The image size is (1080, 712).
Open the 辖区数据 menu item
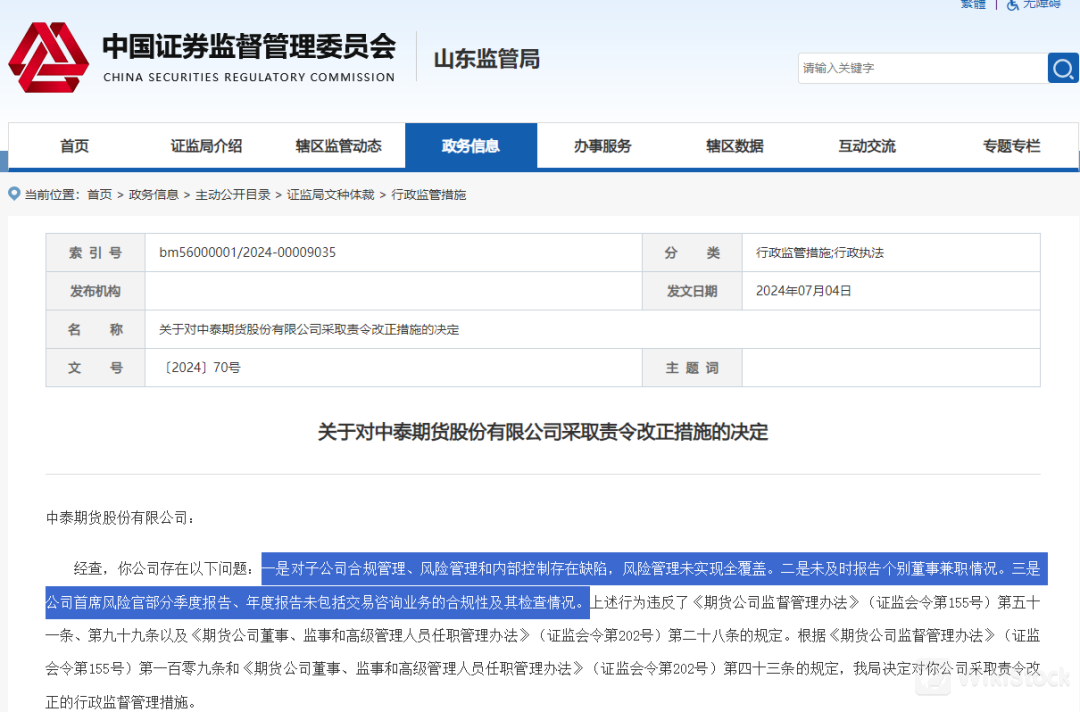click(734, 146)
